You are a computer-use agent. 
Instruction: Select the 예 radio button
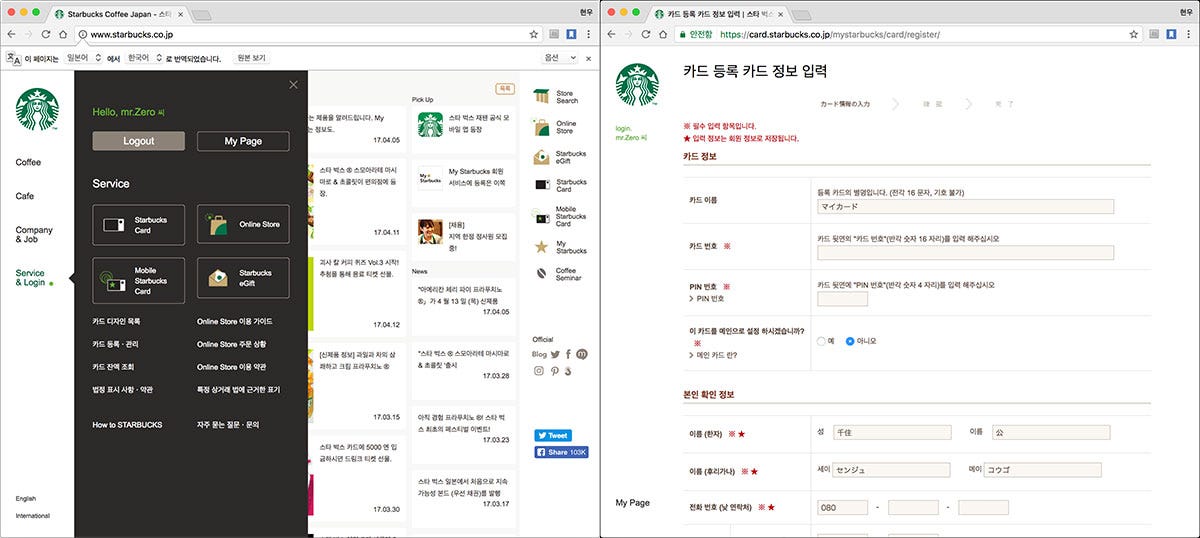pyautogui.click(x=821, y=341)
